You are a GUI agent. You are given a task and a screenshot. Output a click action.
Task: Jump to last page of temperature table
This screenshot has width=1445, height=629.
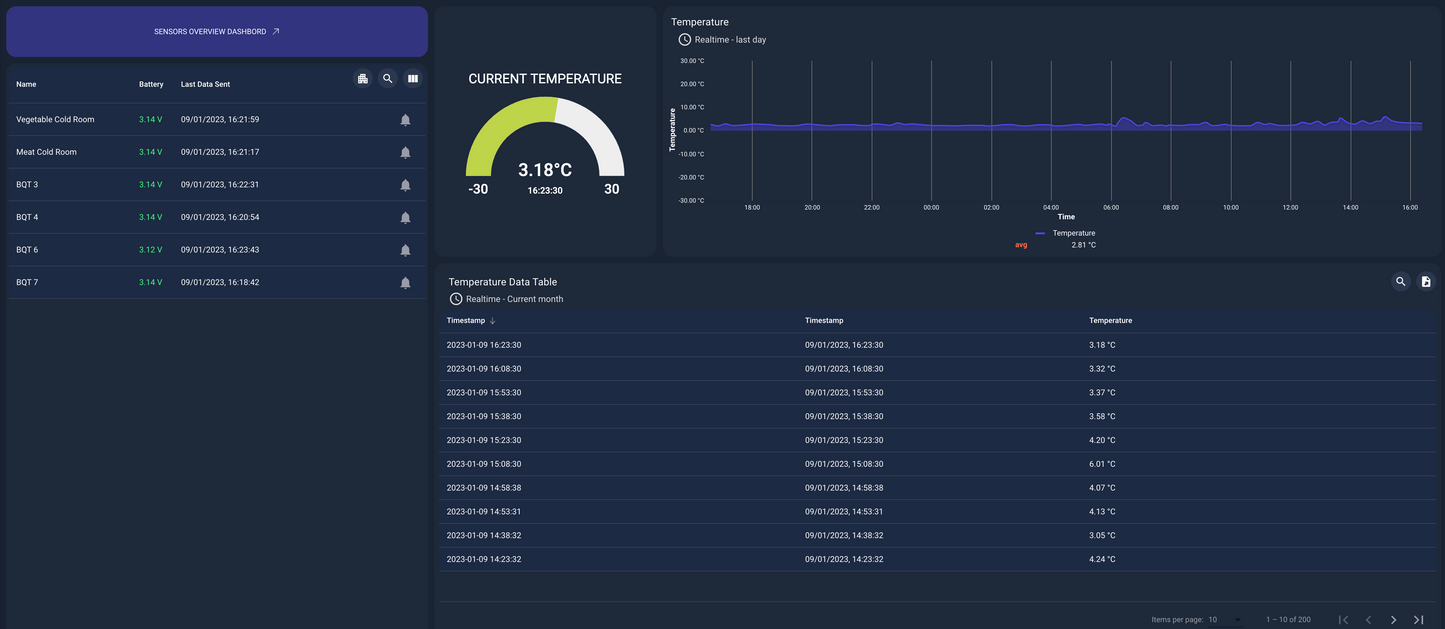click(x=1418, y=620)
